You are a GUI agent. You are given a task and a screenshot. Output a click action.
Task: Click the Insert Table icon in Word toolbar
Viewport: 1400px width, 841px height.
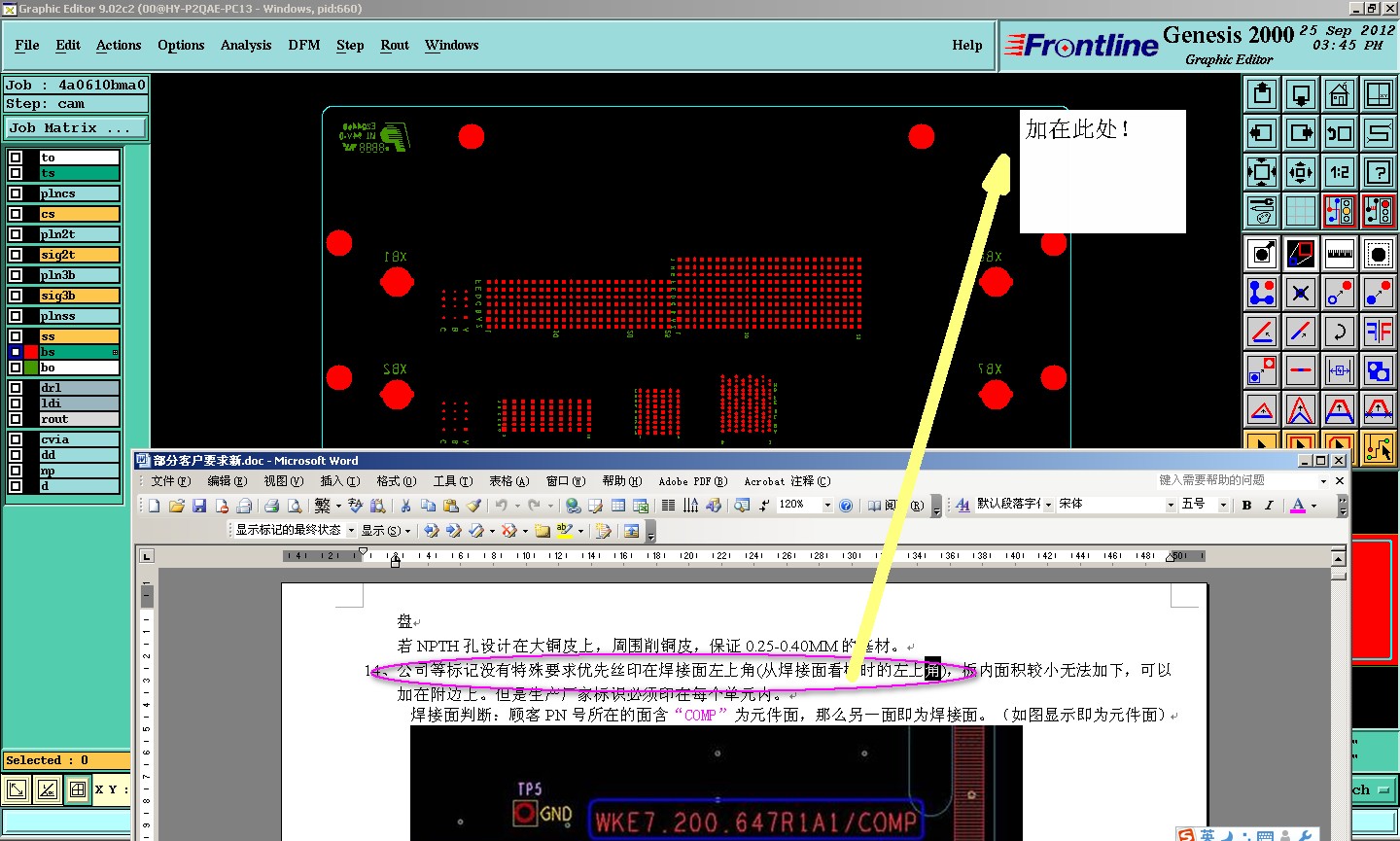point(618,506)
